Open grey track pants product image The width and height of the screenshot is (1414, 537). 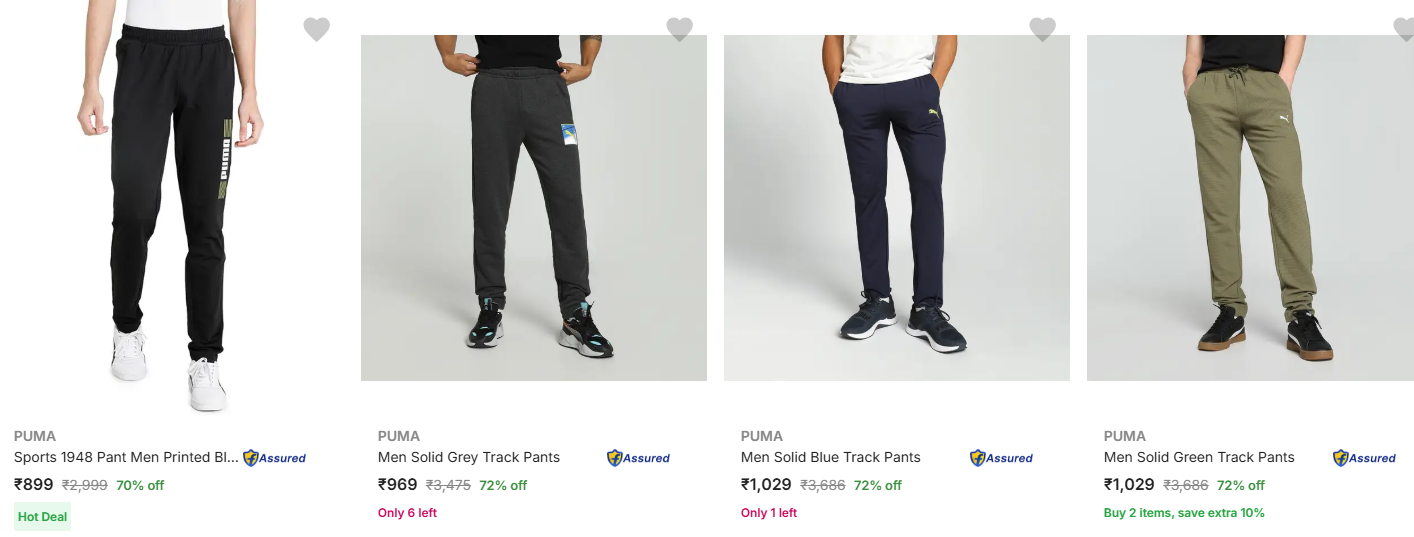click(x=533, y=208)
